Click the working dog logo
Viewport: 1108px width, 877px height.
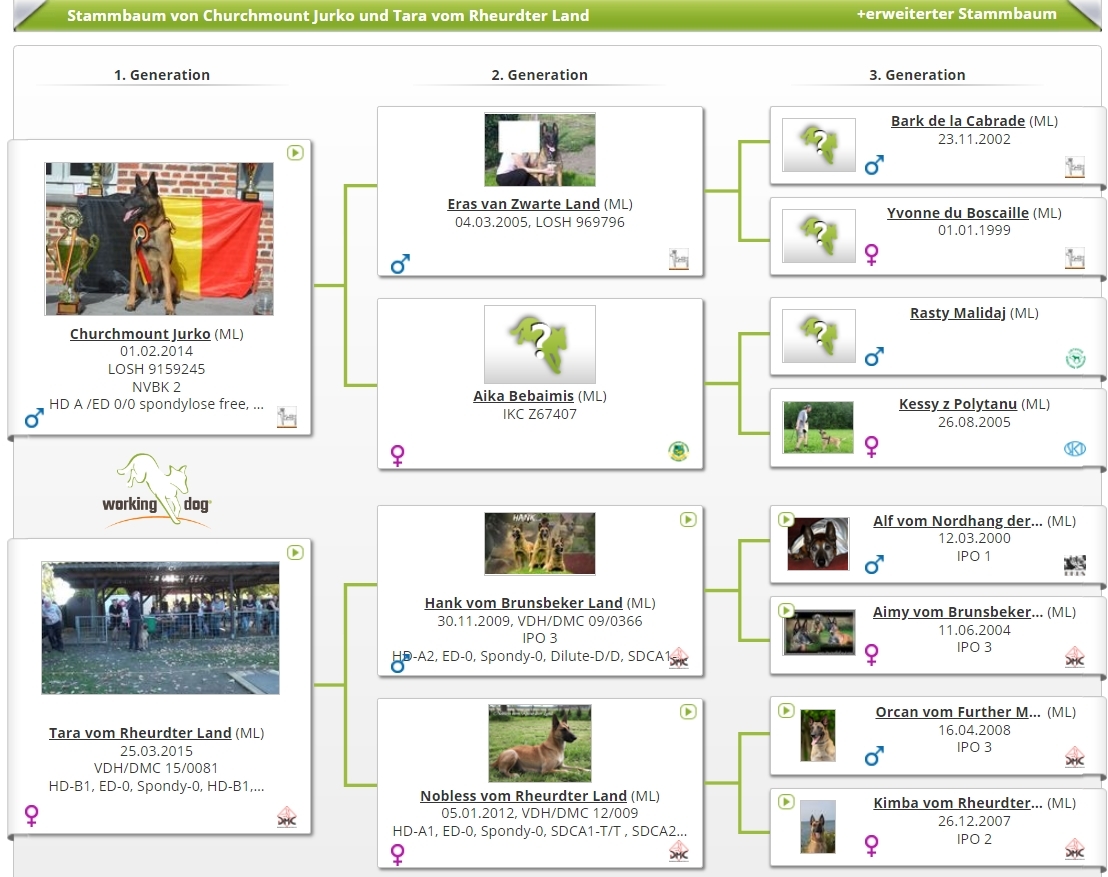click(157, 489)
